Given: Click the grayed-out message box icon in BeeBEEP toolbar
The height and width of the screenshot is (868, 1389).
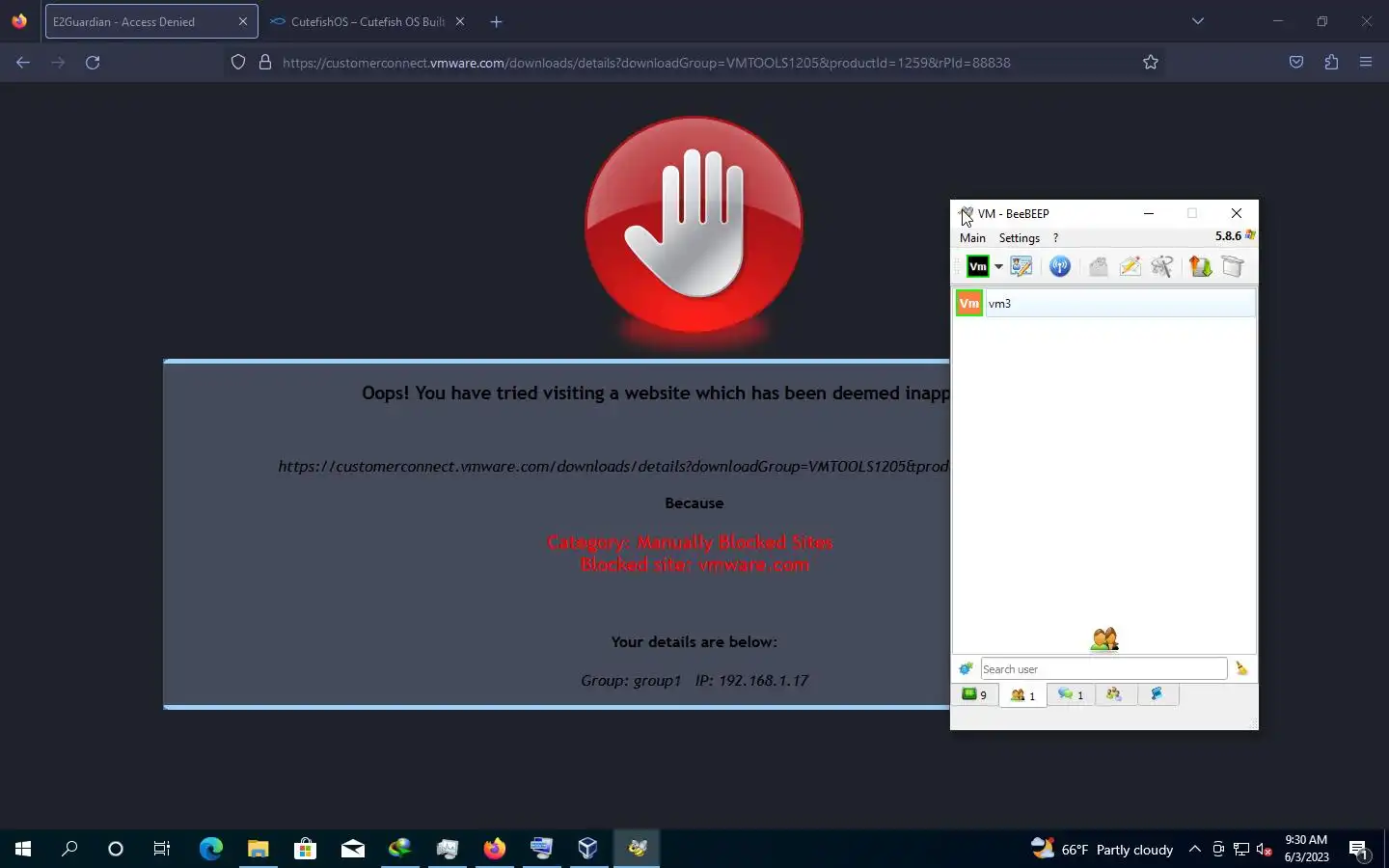Looking at the screenshot, I should (1098, 266).
